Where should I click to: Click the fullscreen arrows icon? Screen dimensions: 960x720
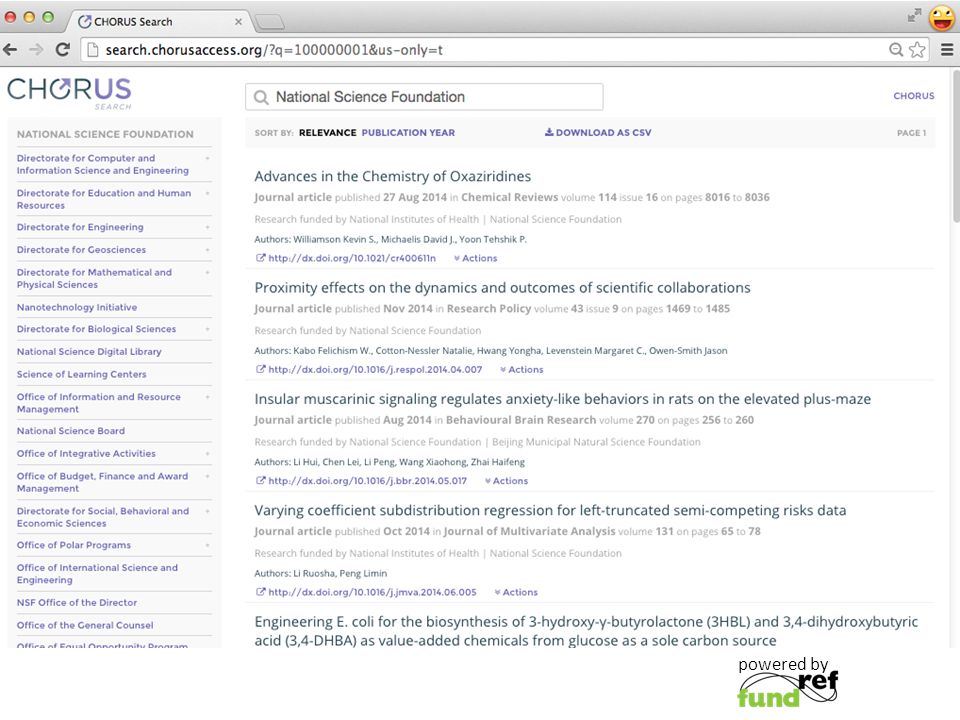click(x=914, y=15)
